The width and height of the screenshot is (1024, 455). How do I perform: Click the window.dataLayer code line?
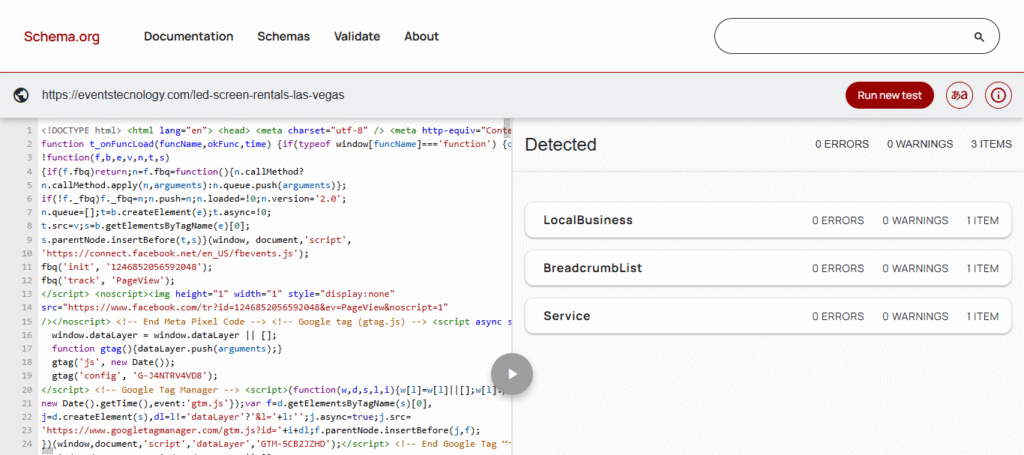164,336
